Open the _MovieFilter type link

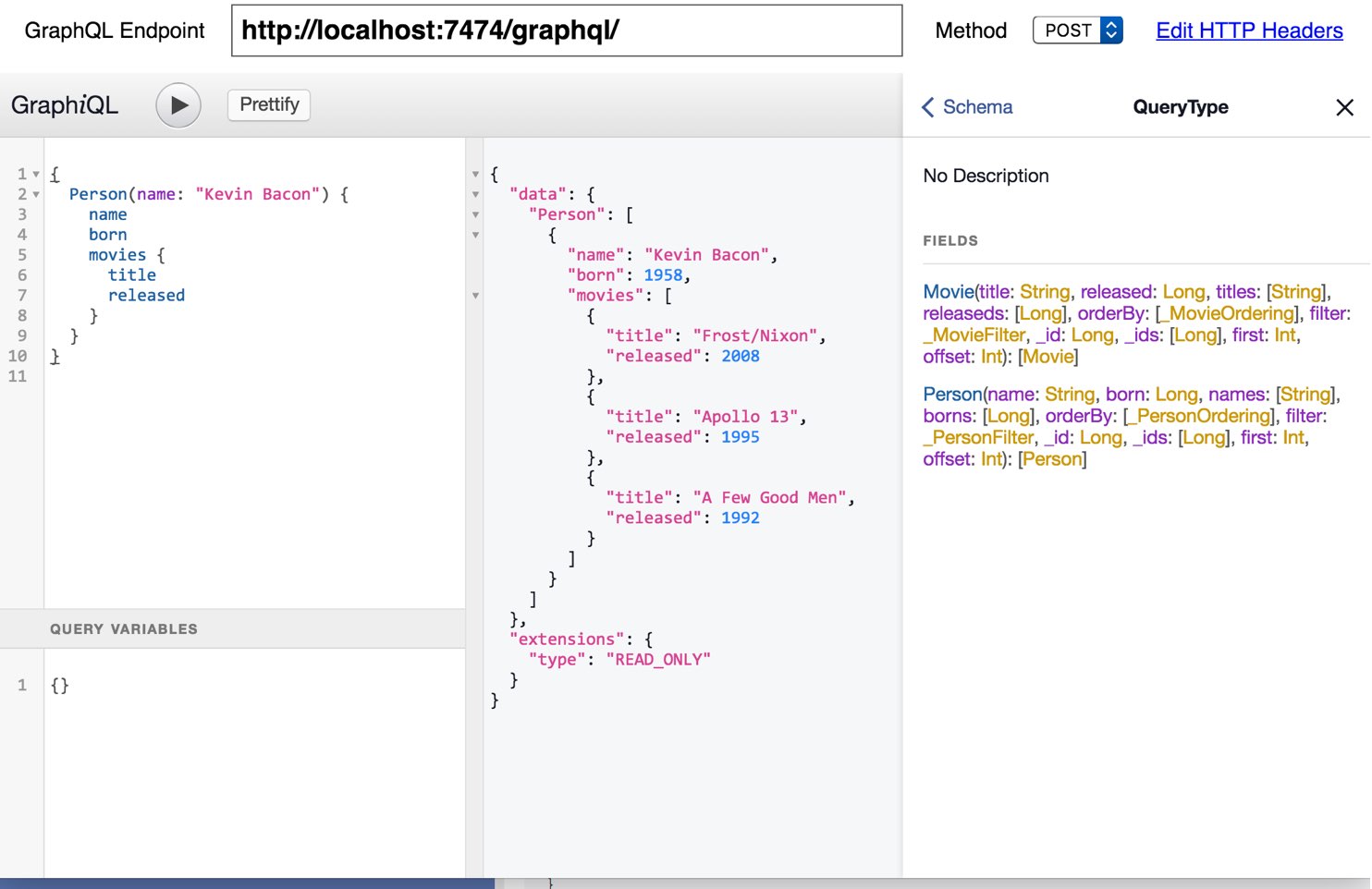pos(974,335)
